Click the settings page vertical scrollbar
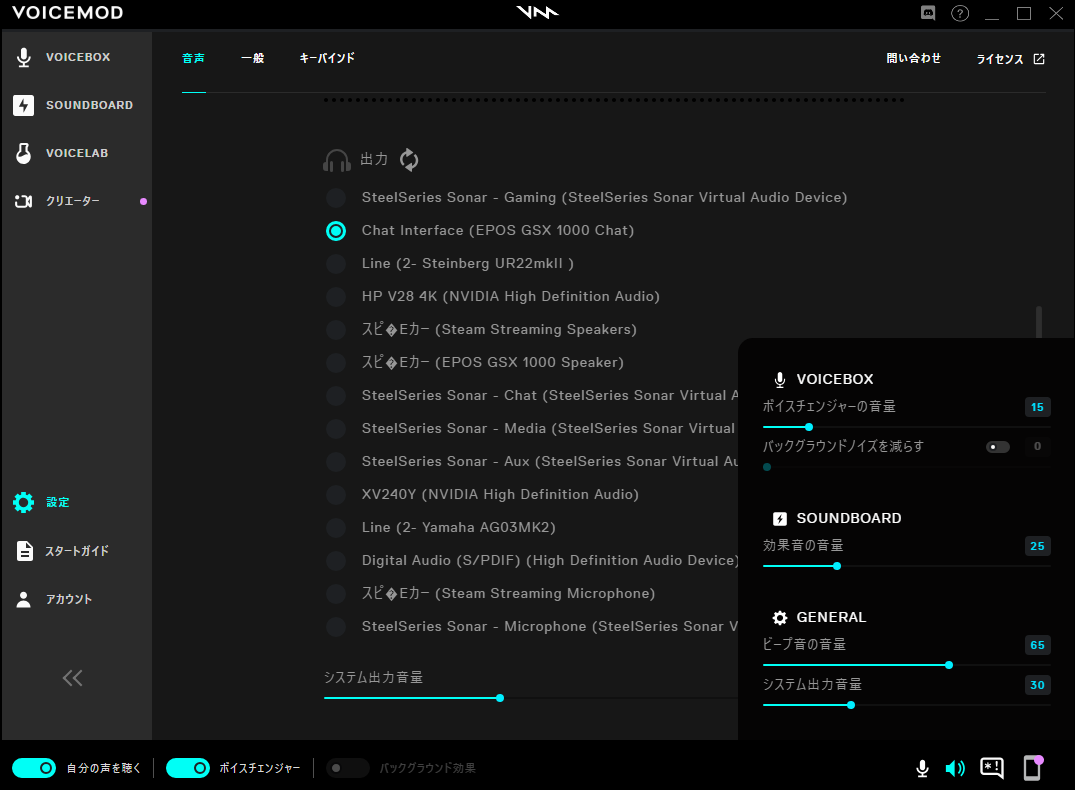Screen dimensions: 1075x790 pos(1039,322)
